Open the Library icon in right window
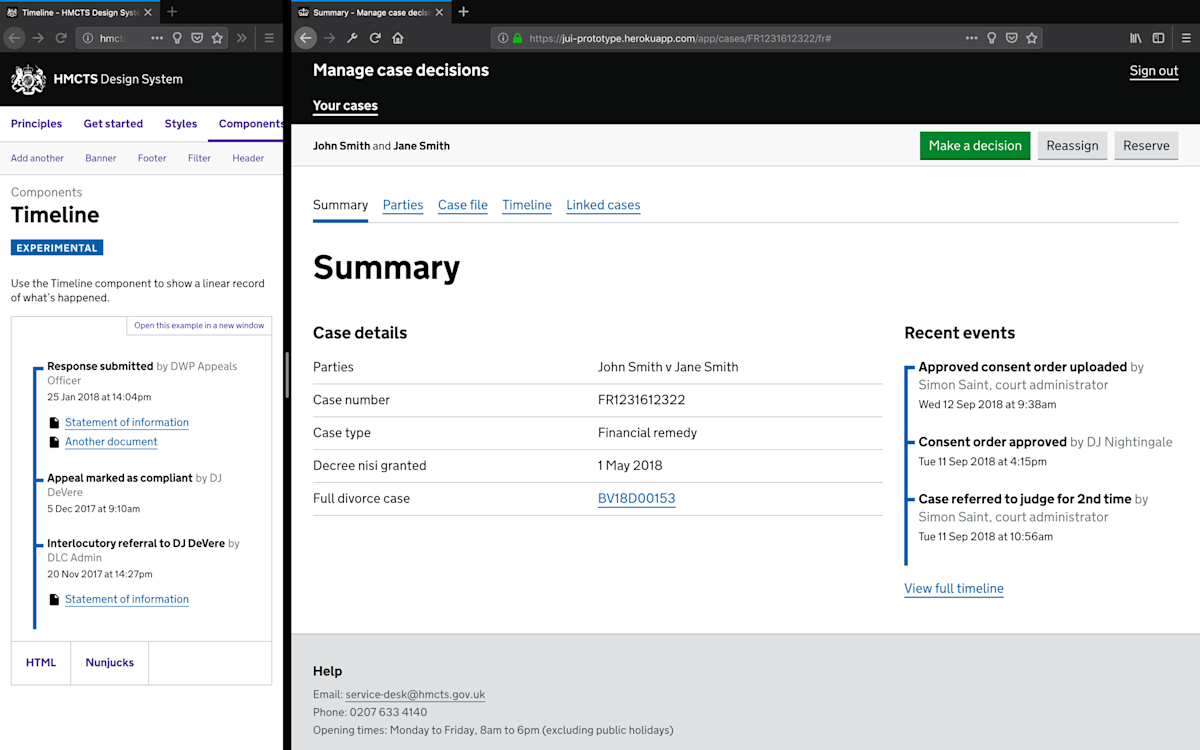The width and height of the screenshot is (1200, 750). (1136, 38)
